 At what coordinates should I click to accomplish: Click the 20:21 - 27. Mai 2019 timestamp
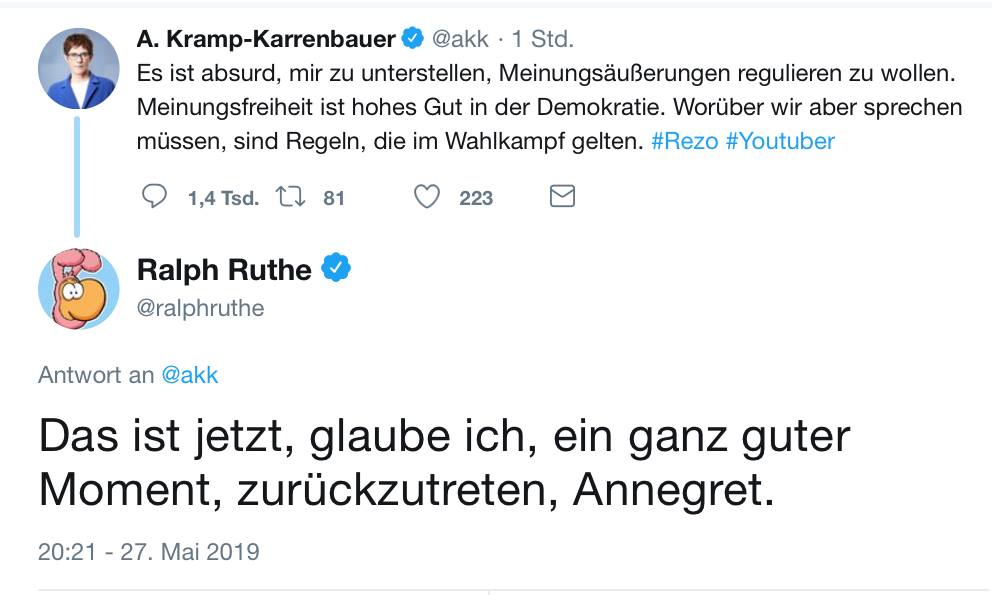pos(148,551)
